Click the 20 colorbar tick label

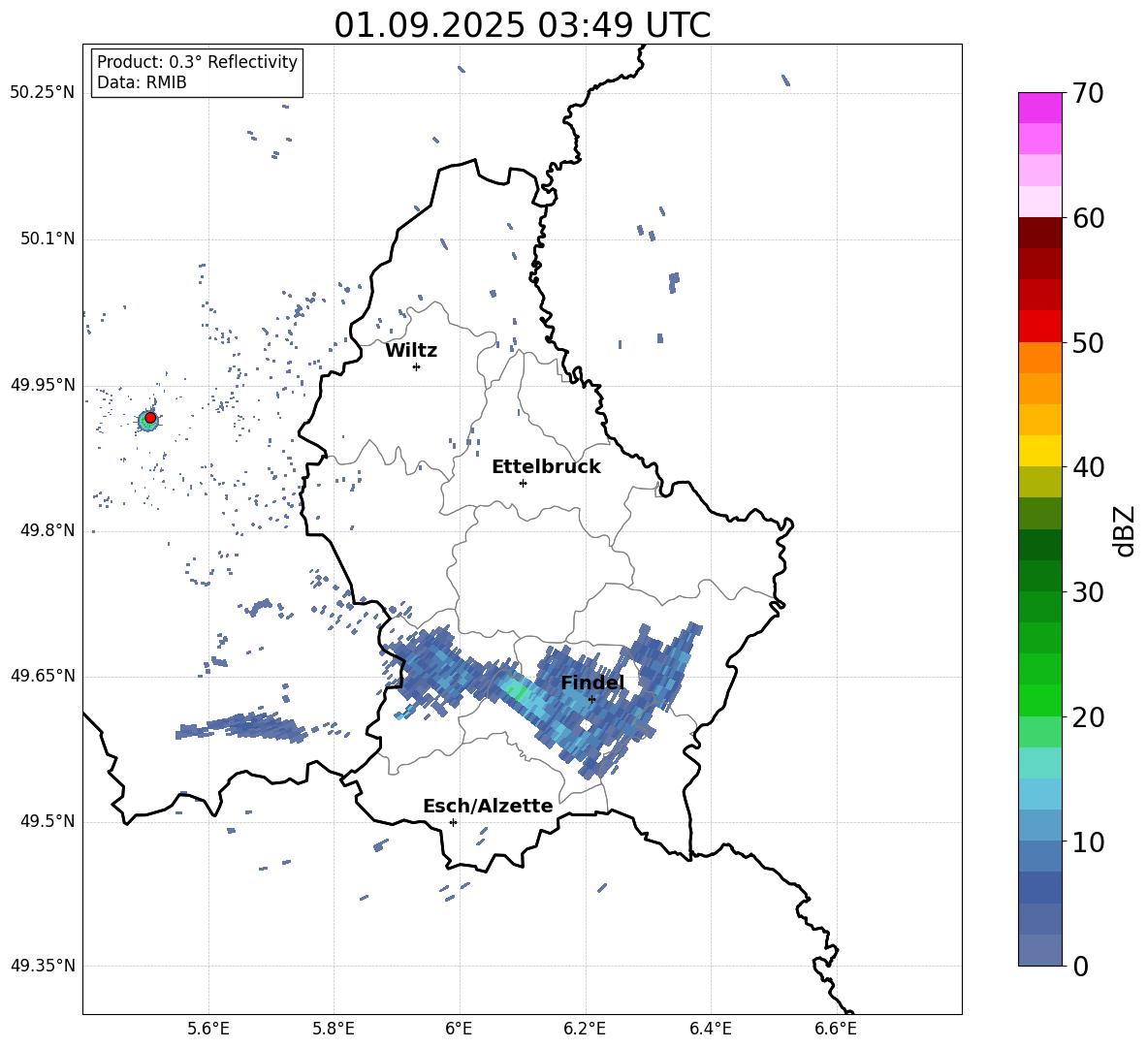[1088, 717]
